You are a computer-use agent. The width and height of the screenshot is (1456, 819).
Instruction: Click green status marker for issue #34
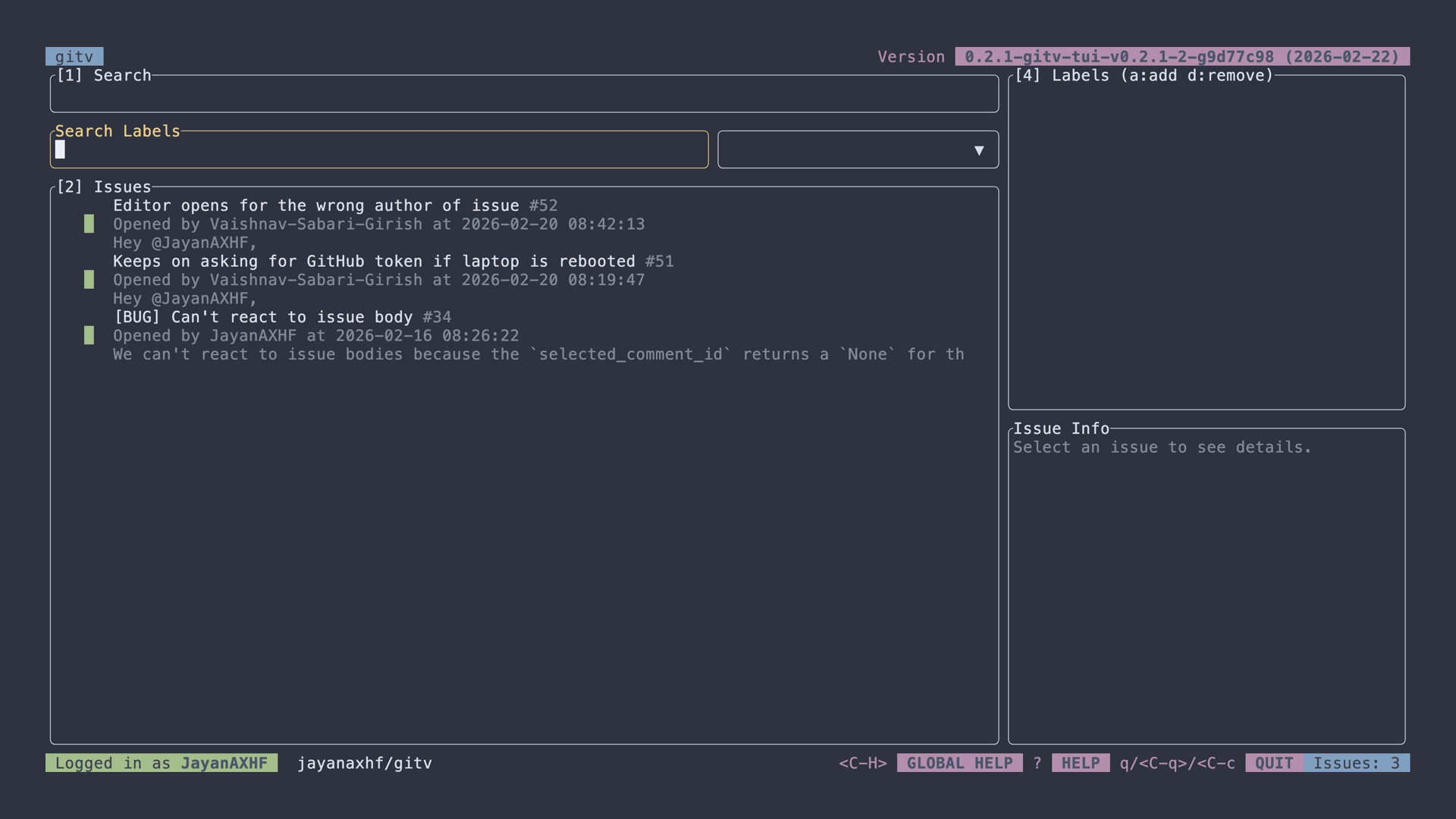89,335
